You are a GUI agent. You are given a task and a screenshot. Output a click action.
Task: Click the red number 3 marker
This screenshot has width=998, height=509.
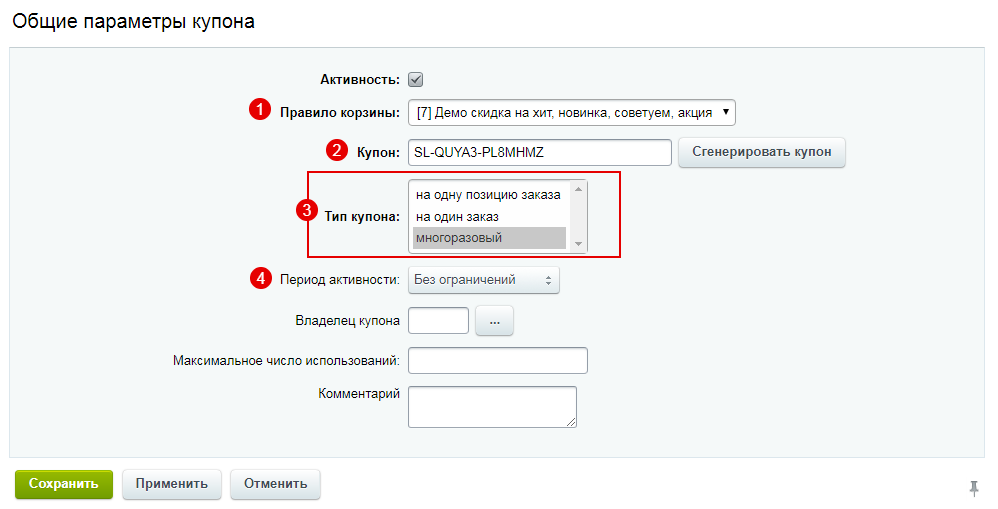click(307, 210)
